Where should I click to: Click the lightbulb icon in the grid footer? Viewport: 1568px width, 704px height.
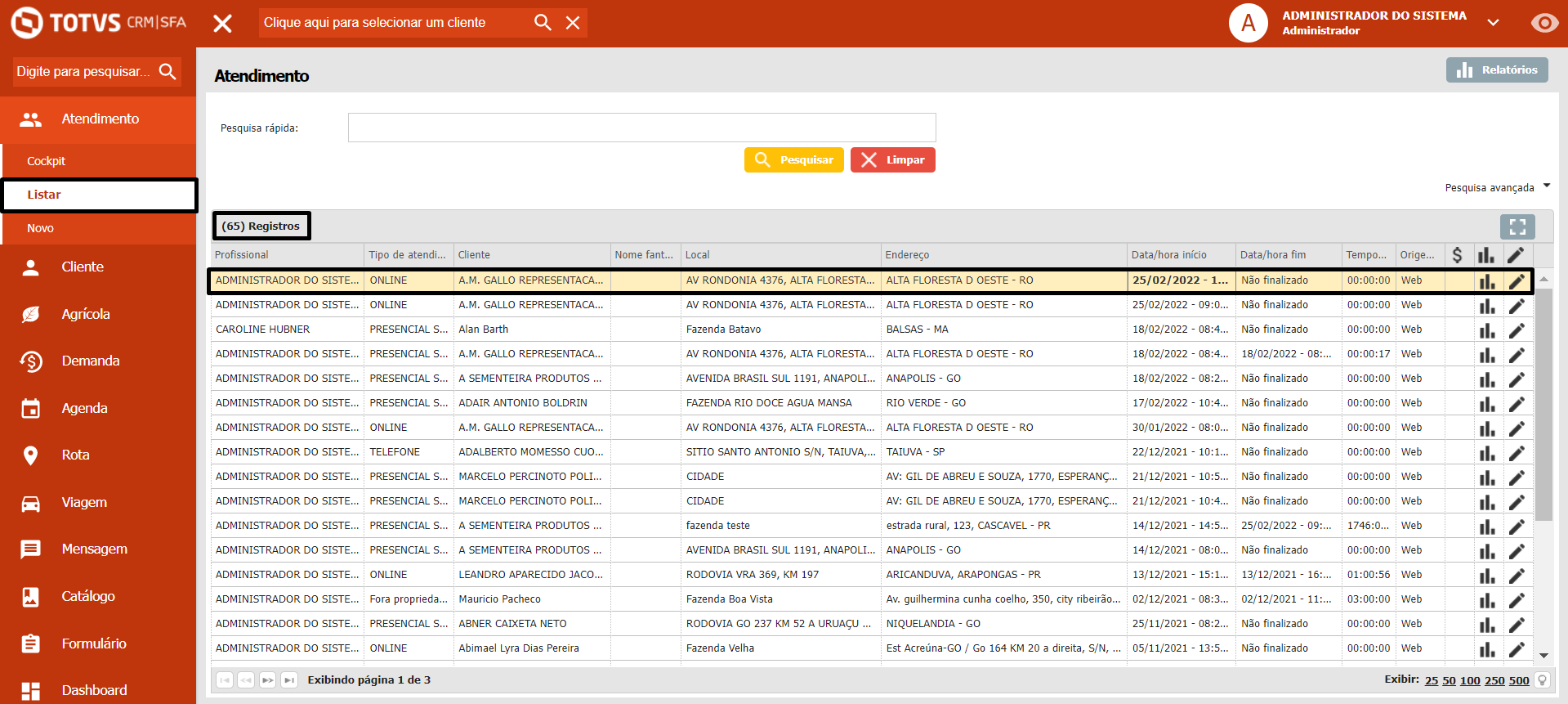coord(1543,680)
